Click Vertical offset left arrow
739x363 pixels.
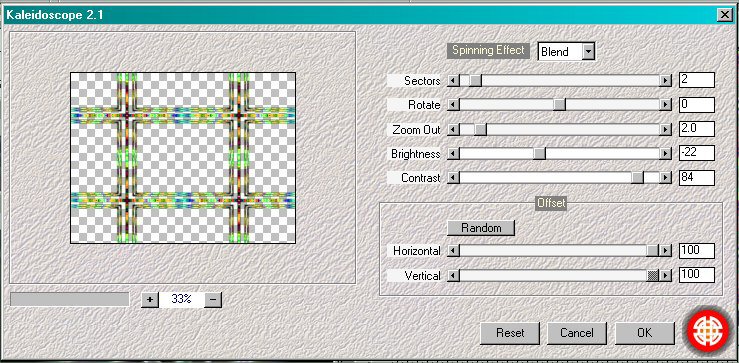453,275
